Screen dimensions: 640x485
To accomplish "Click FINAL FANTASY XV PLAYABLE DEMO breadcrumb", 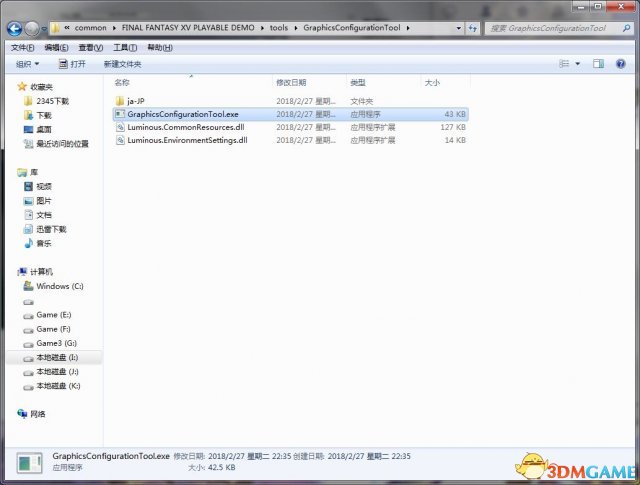I will 188,28.
